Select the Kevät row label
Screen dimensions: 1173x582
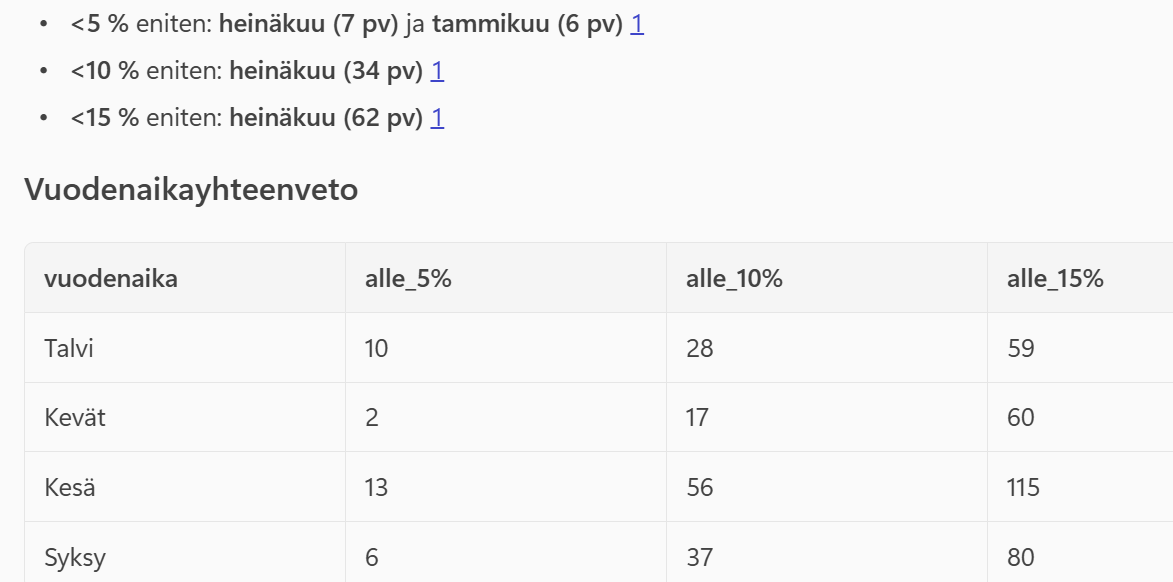pyautogui.click(x=75, y=417)
